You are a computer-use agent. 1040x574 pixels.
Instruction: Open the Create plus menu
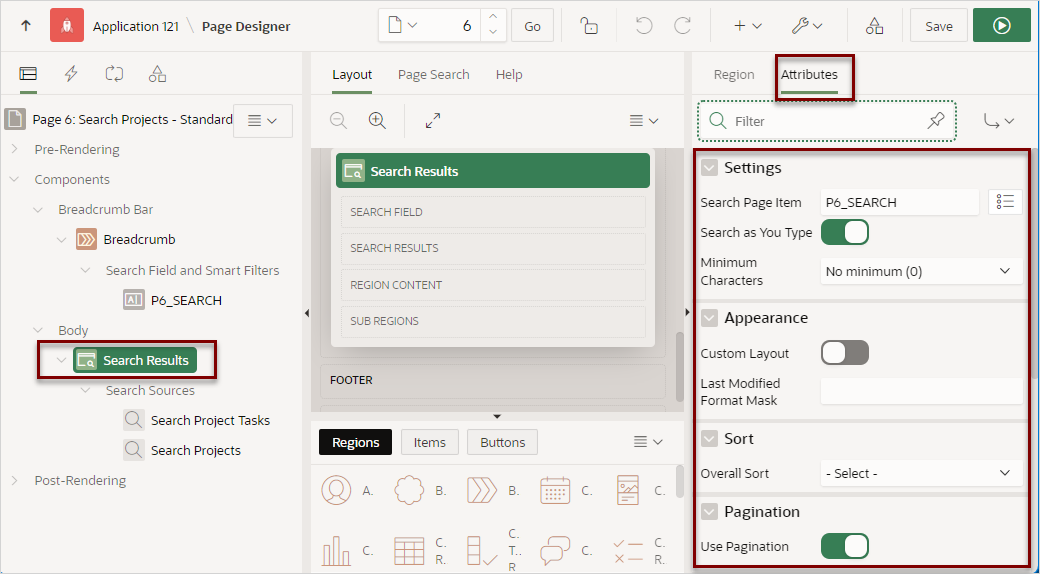(748, 26)
